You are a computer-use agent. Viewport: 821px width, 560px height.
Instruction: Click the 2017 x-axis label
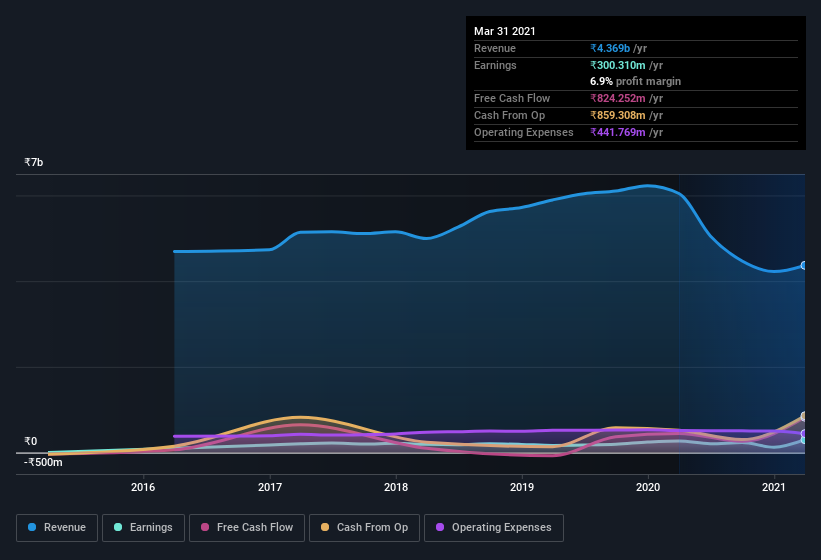point(270,487)
